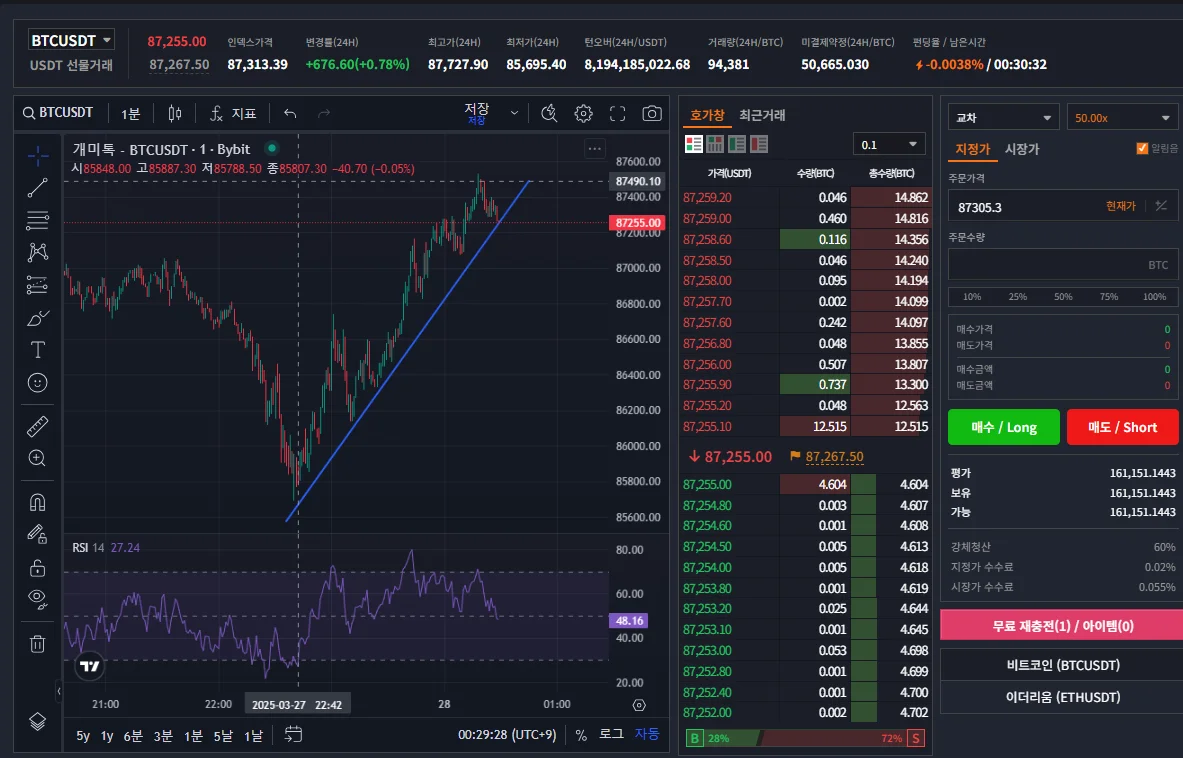Viewport: 1183px width, 758px height.
Task: Open the go to date calendar icon
Action: coord(293,735)
